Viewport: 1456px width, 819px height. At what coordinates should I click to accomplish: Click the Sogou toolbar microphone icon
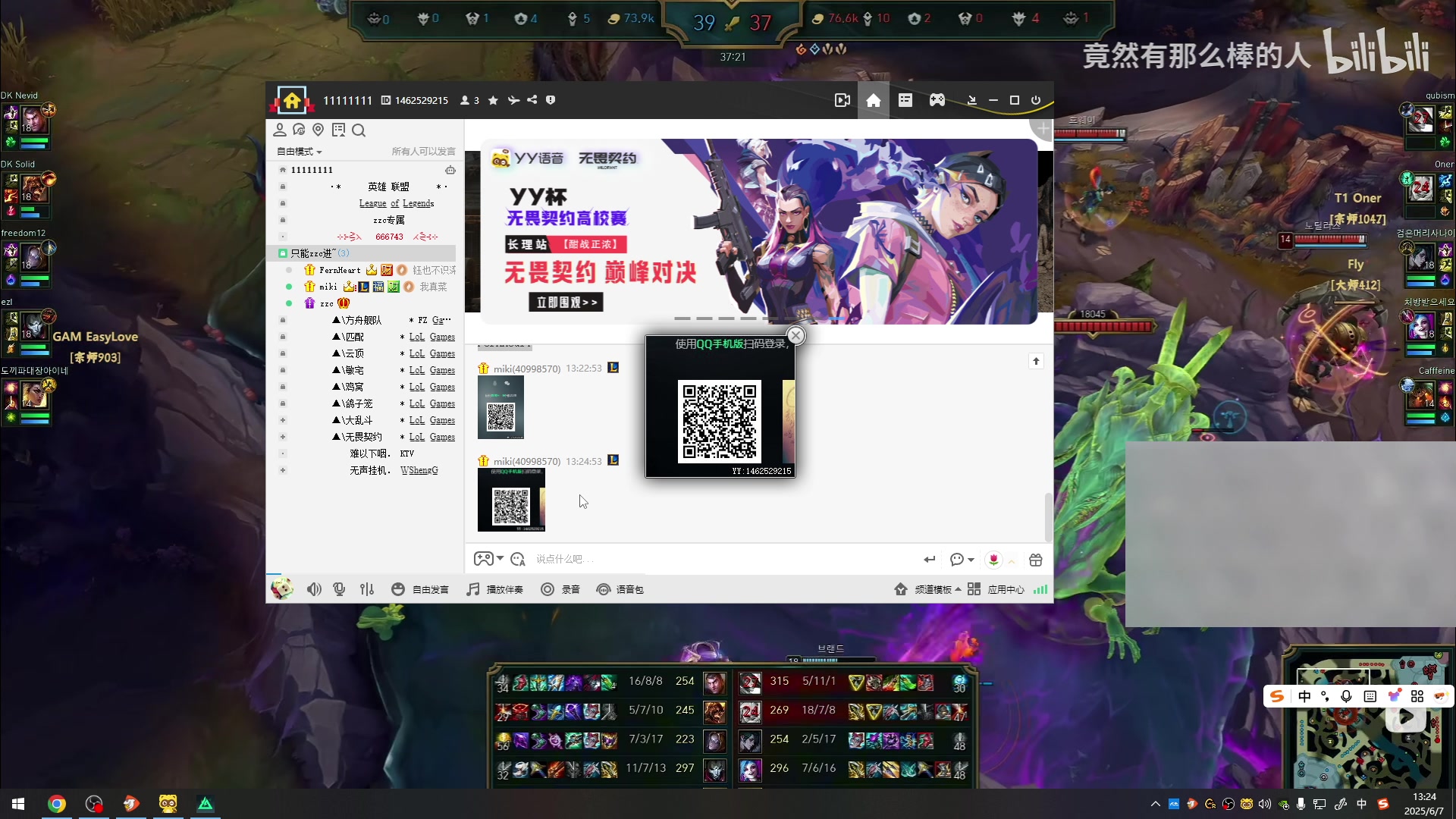(1346, 696)
